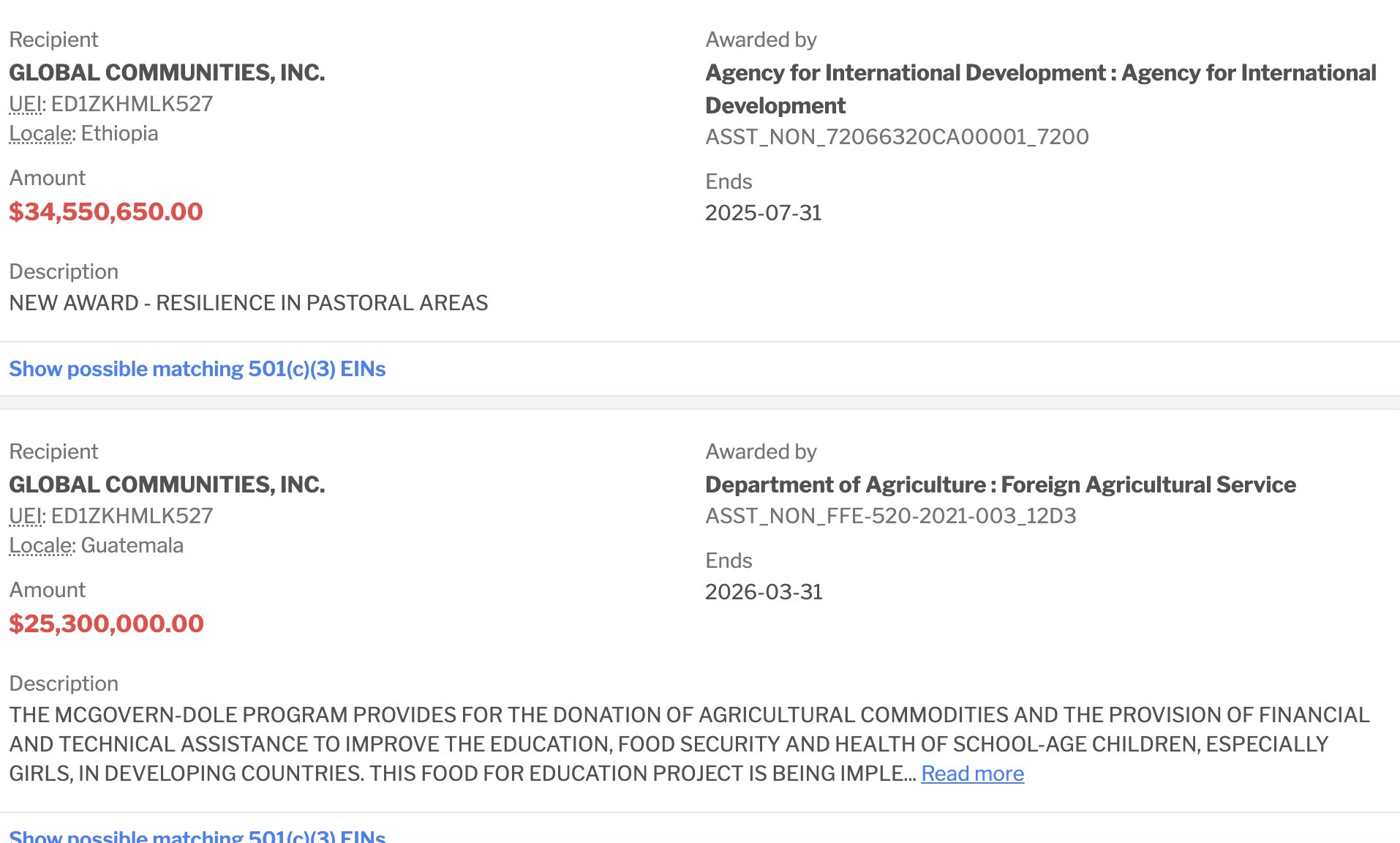Image resolution: width=1400 pixels, height=843 pixels.
Task: Click the first GLOBAL COMMUNITIES, INC. recipient name
Action: 167,72
